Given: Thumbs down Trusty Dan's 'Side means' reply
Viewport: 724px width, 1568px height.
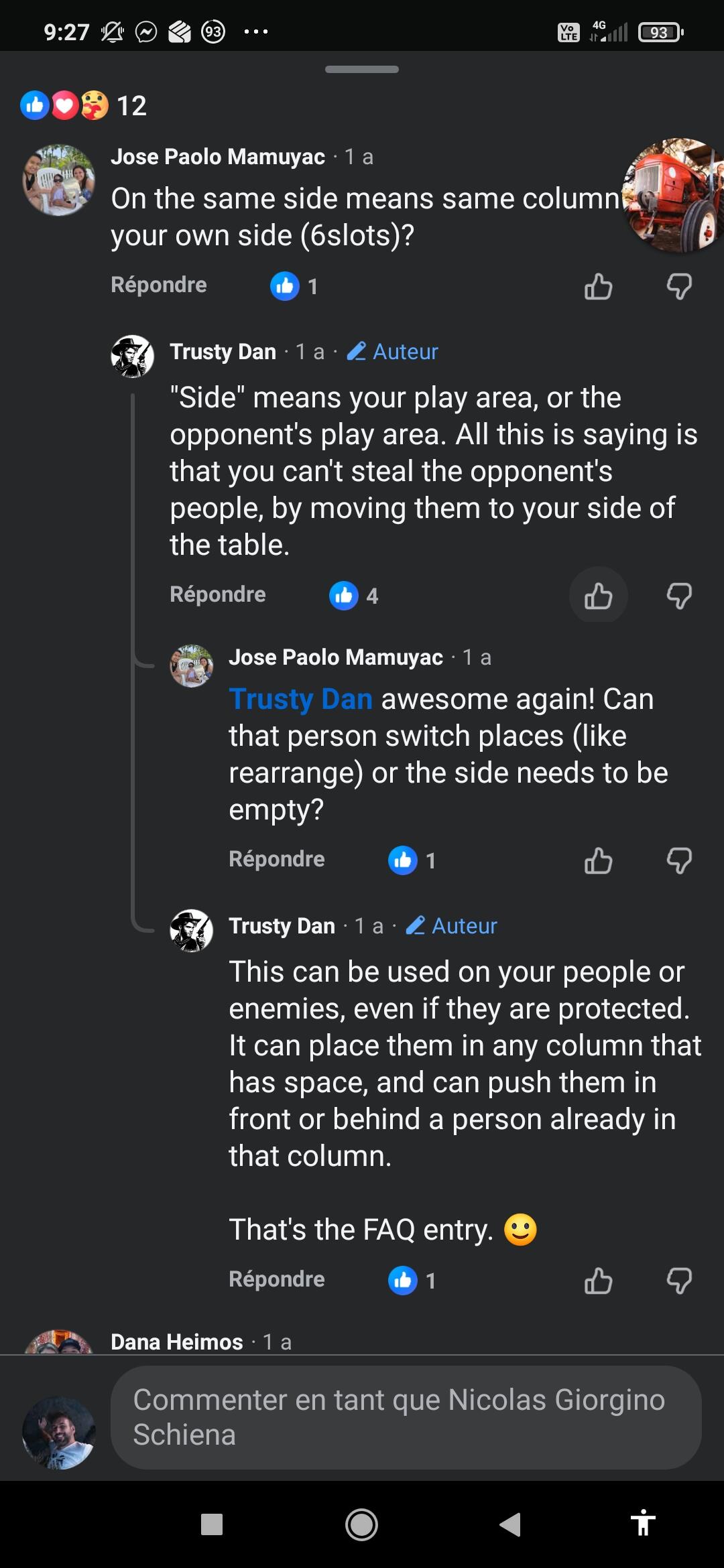Looking at the screenshot, I should (679, 596).
